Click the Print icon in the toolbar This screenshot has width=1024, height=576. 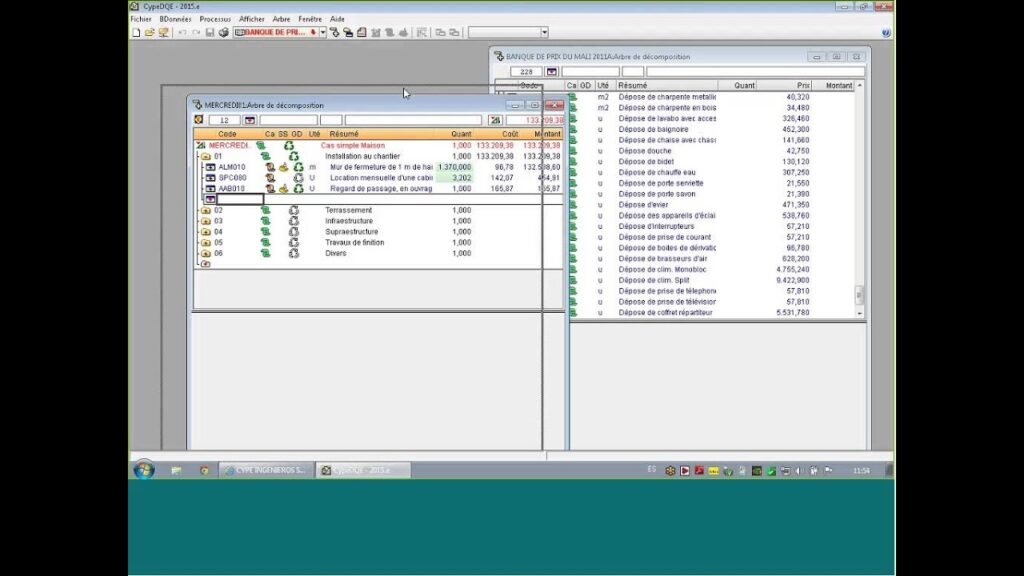click(x=223, y=33)
